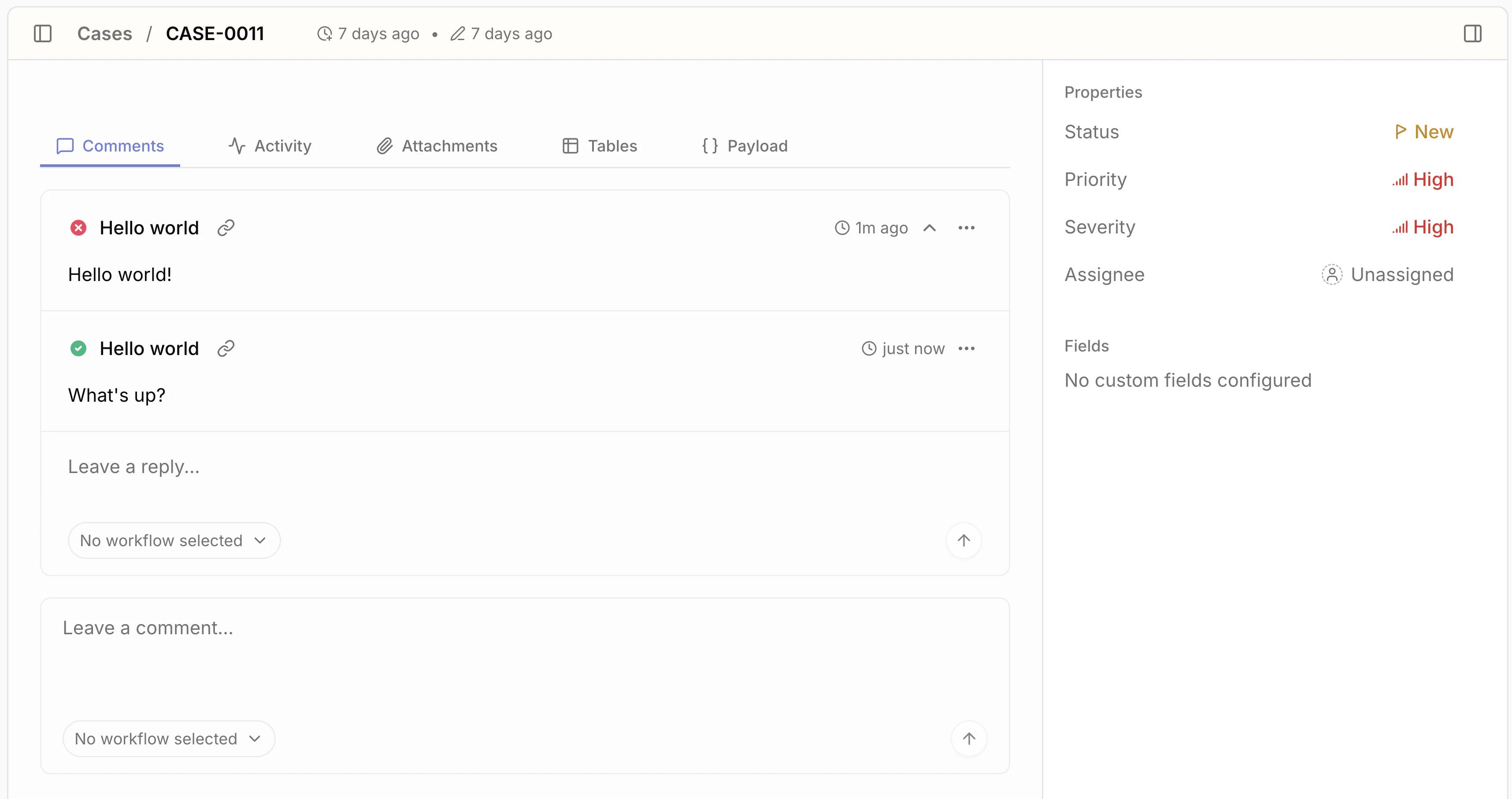This screenshot has height=799, width=1512.
Task: Open reply's No workflow selected dropdown
Action: (174, 540)
